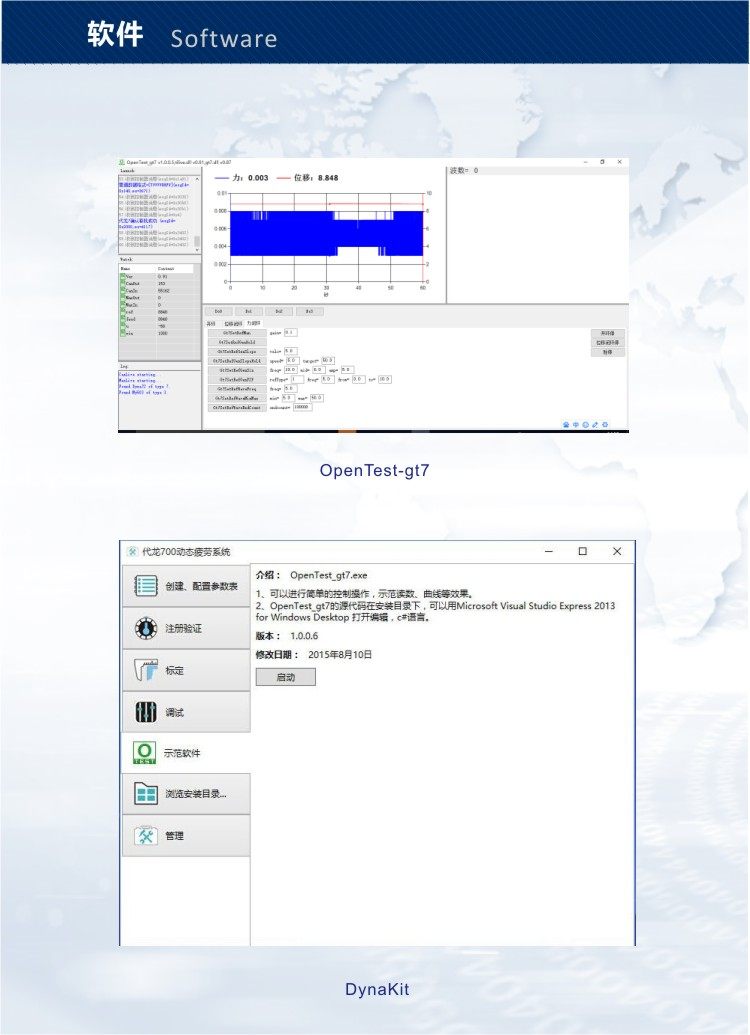Toggle the Ver watch checkbox
This screenshot has height=1035, width=750.
122,276
